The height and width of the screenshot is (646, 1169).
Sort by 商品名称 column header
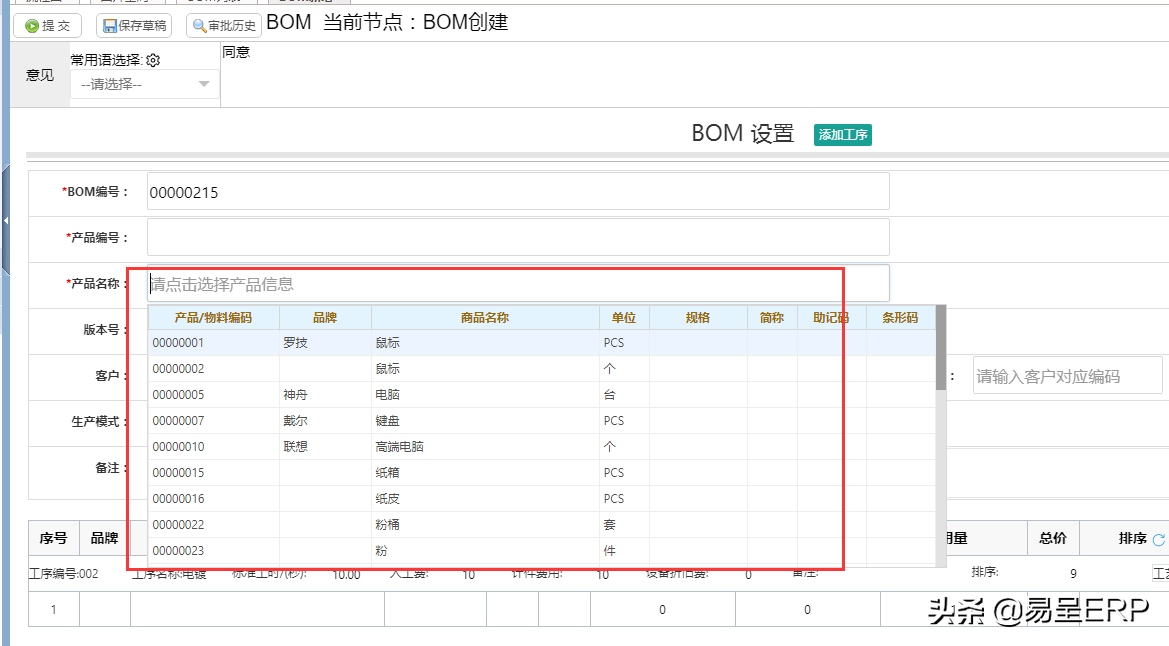485,318
